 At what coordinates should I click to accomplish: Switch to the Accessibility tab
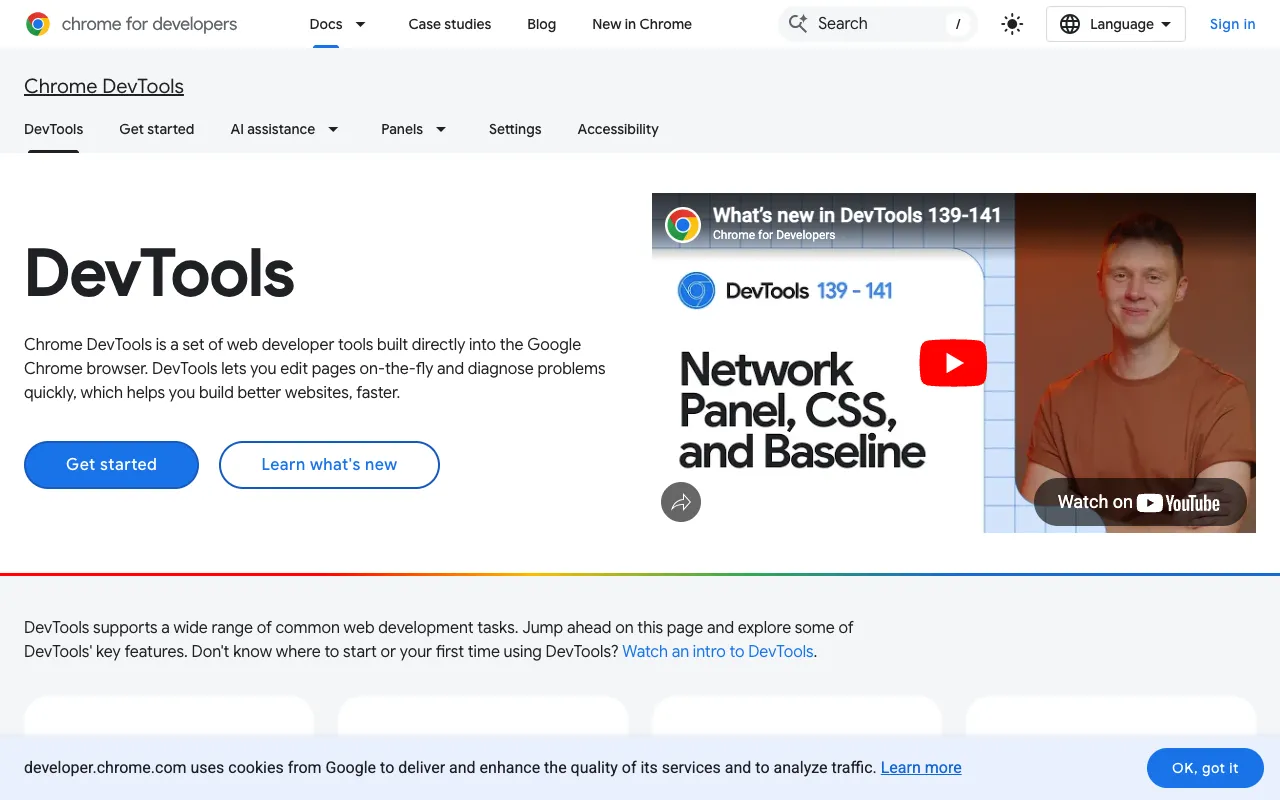[617, 129]
